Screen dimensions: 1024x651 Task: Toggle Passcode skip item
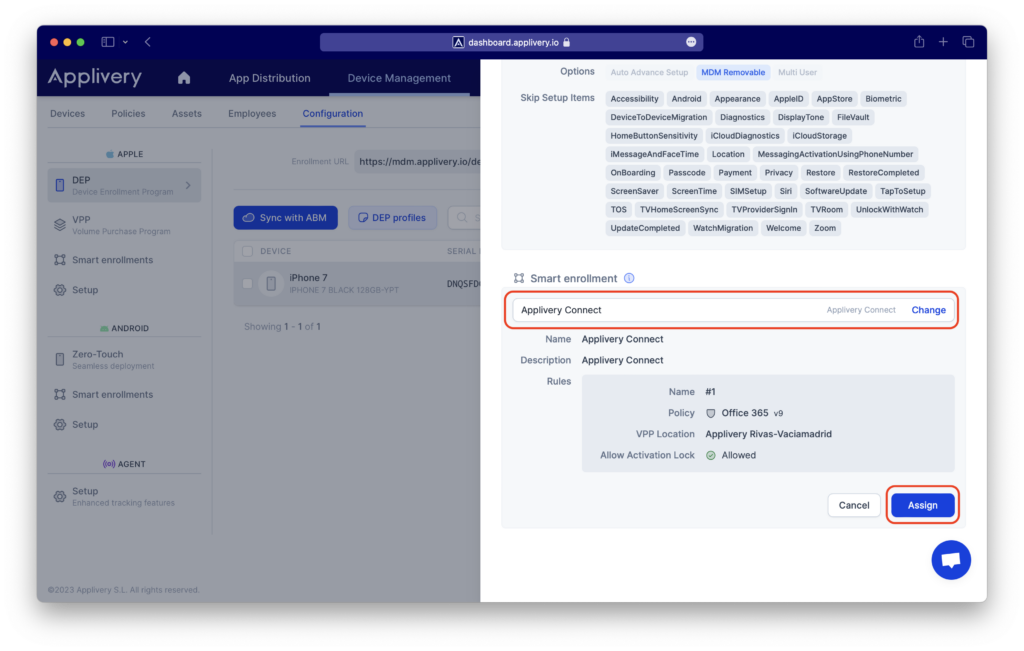click(686, 172)
